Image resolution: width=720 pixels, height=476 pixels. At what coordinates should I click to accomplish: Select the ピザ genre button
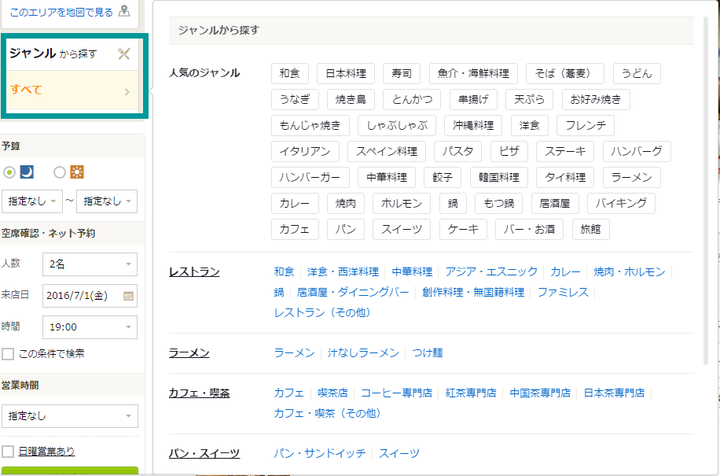click(509, 151)
